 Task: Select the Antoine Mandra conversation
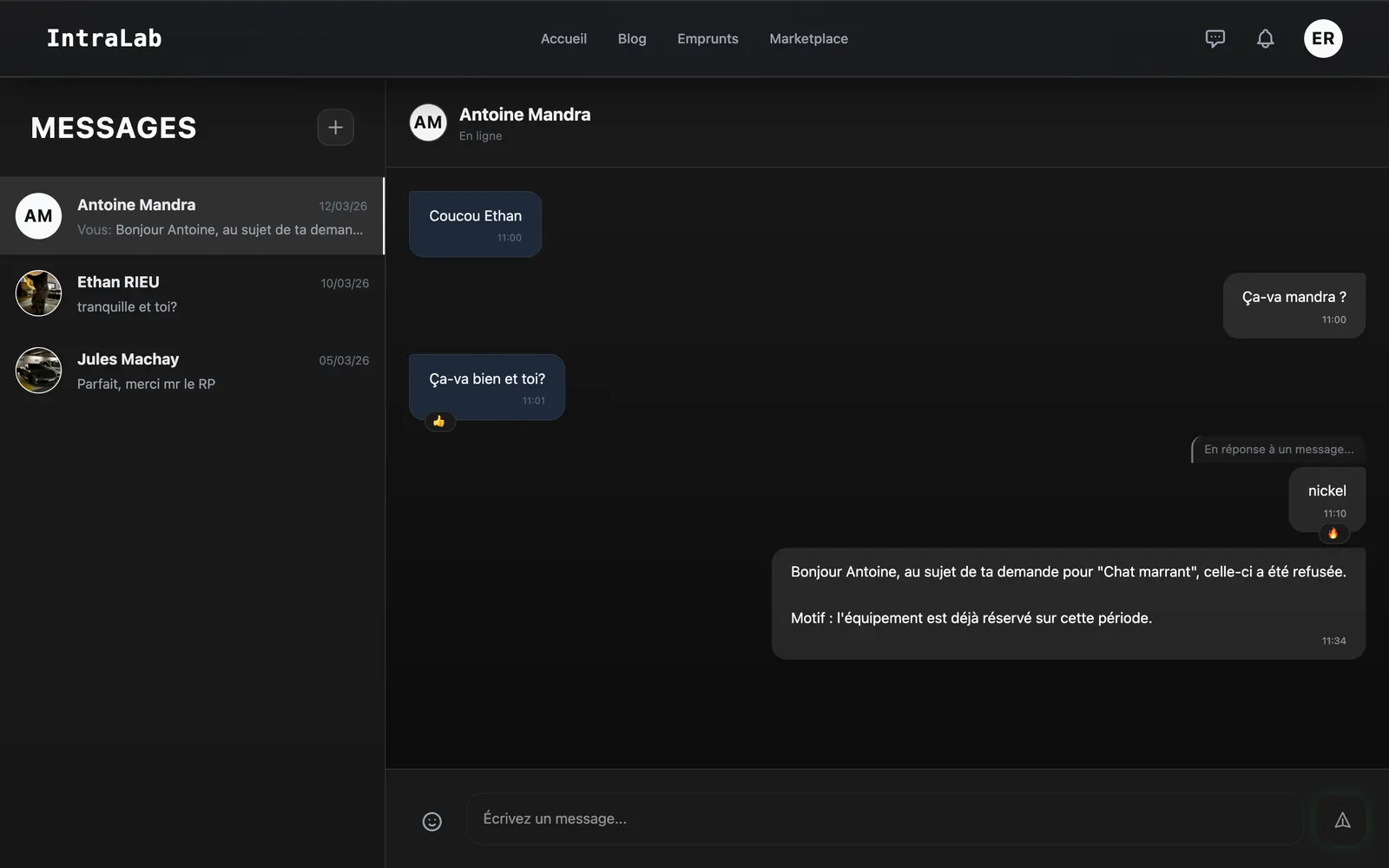(x=192, y=216)
